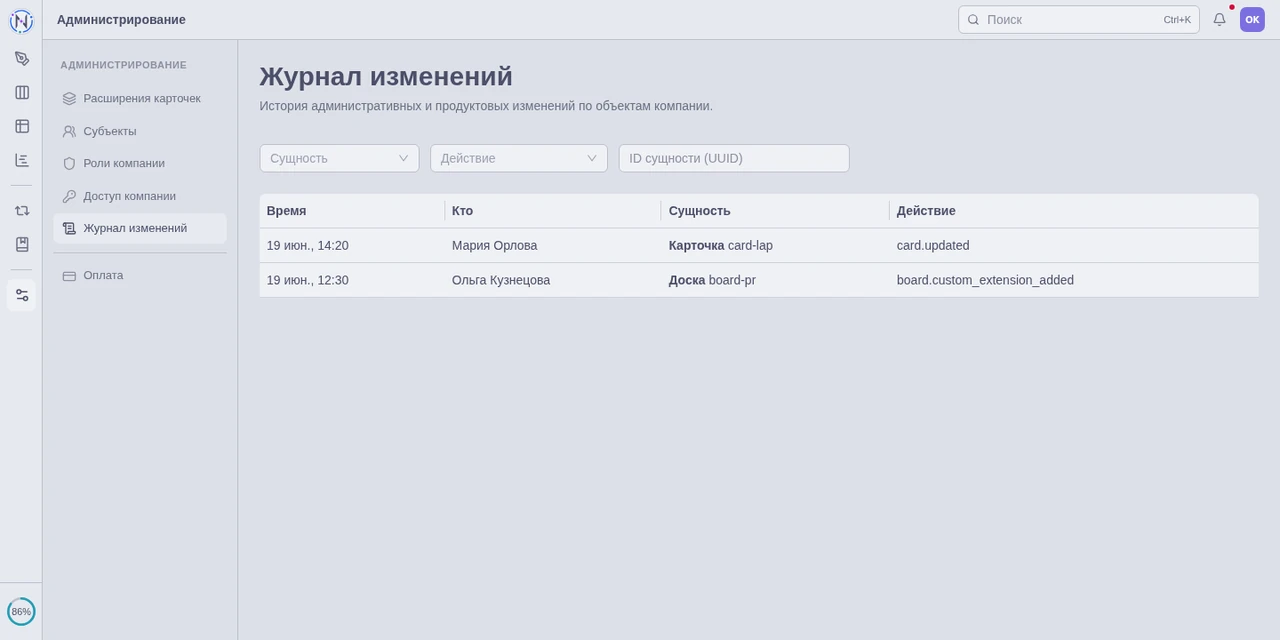Click Мария Орлова in the table
The width and height of the screenshot is (1280, 640).
(494, 246)
